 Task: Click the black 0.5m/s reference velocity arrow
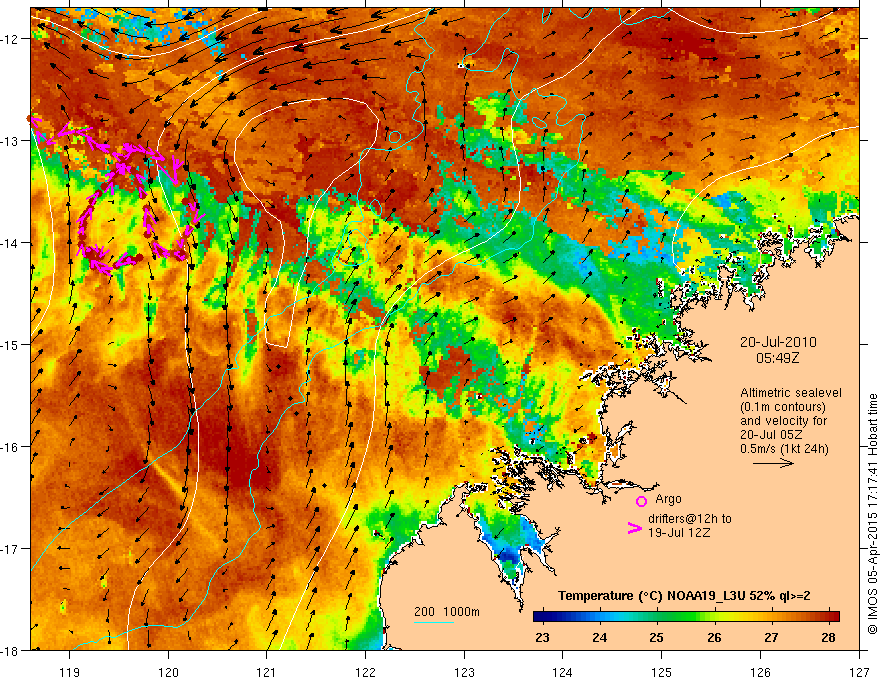(773, 463)
